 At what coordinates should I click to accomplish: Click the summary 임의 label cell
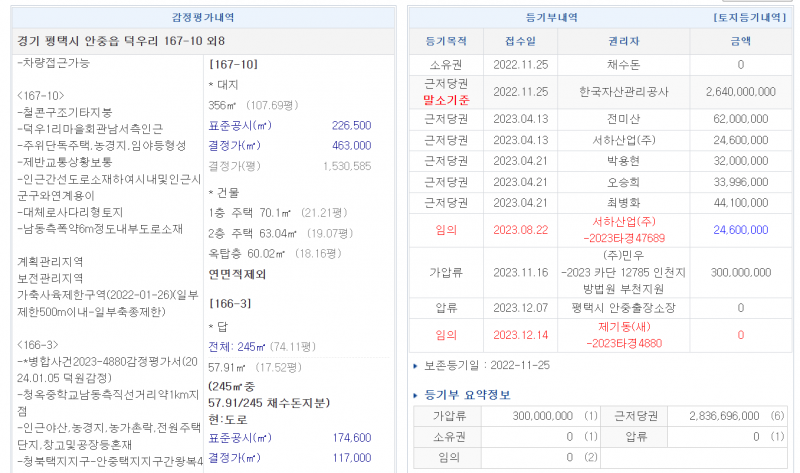coord(447,458)
